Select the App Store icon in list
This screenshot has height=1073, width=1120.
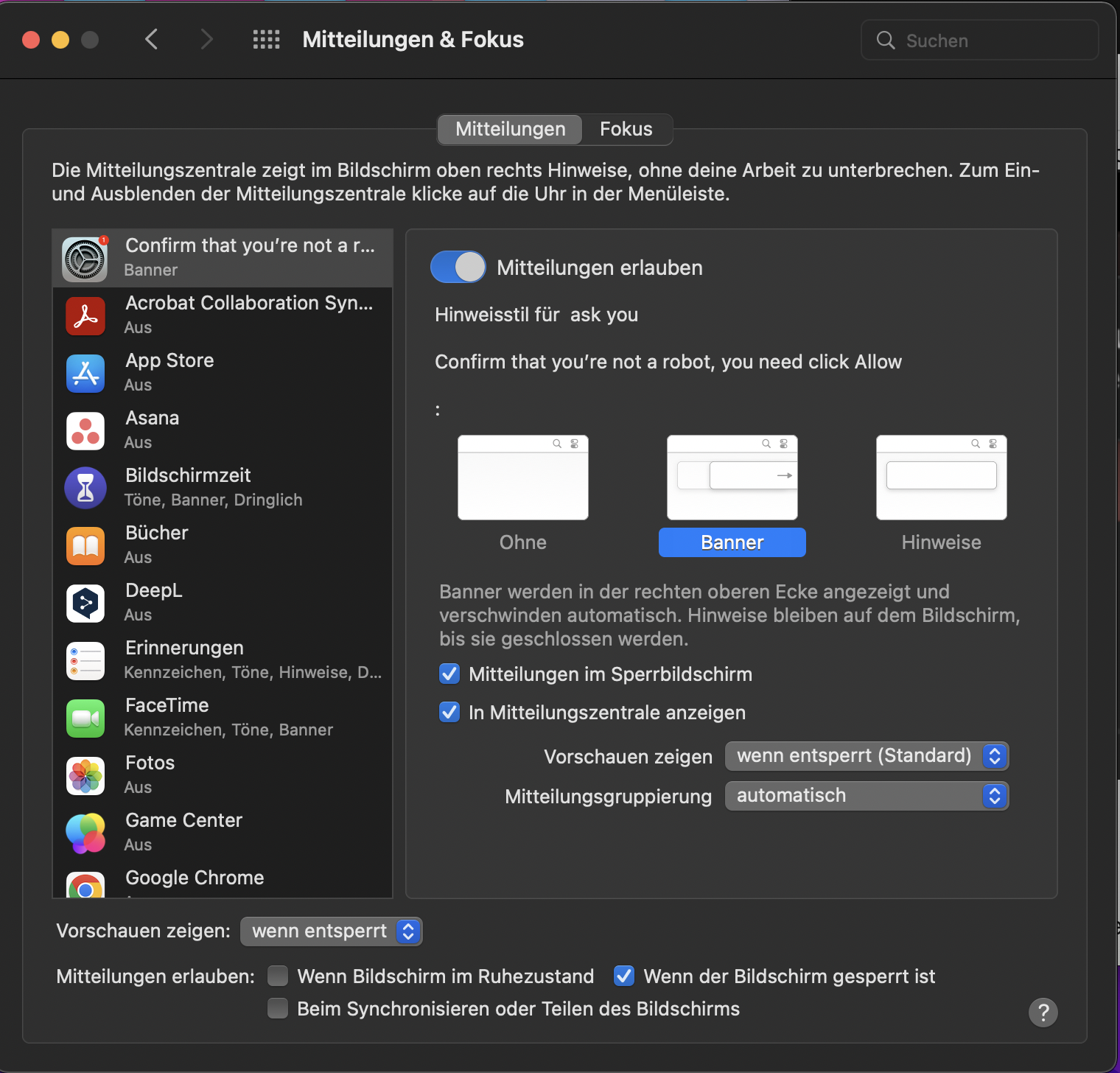coord(85,374)
